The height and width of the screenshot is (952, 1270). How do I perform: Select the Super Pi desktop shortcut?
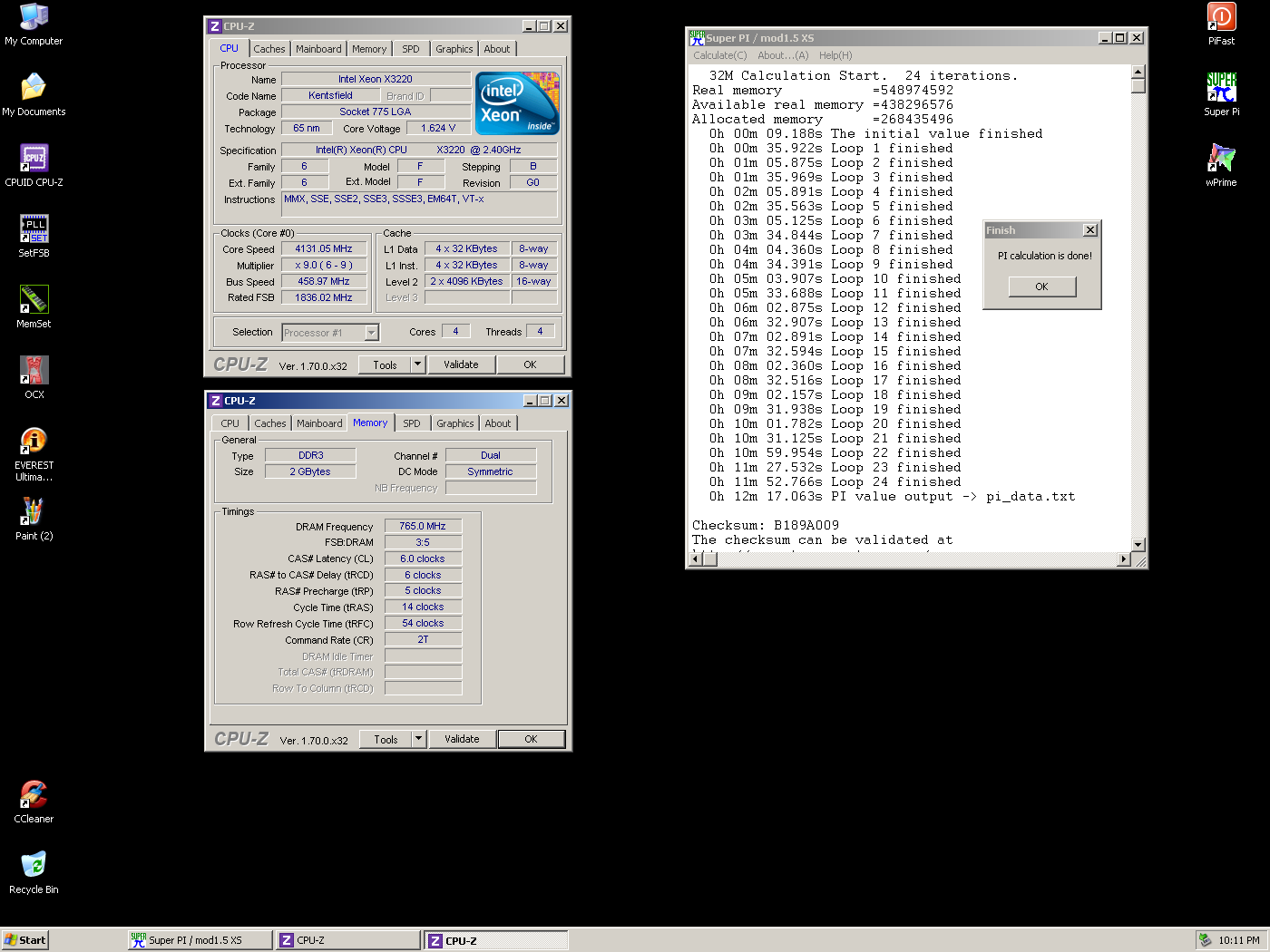pyautogui.click(x=1221, y=95)
